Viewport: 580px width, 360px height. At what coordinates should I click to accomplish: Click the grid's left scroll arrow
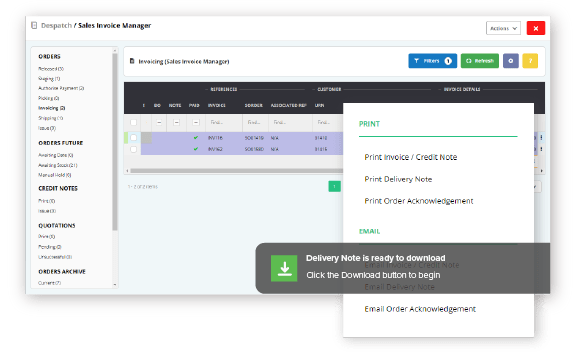tap(127, 171)
